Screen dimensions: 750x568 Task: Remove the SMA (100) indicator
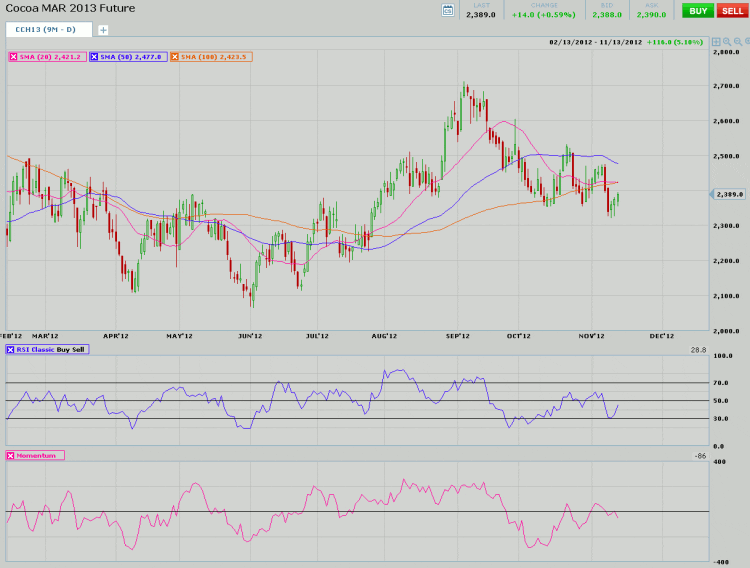click(x=175, y=57)
